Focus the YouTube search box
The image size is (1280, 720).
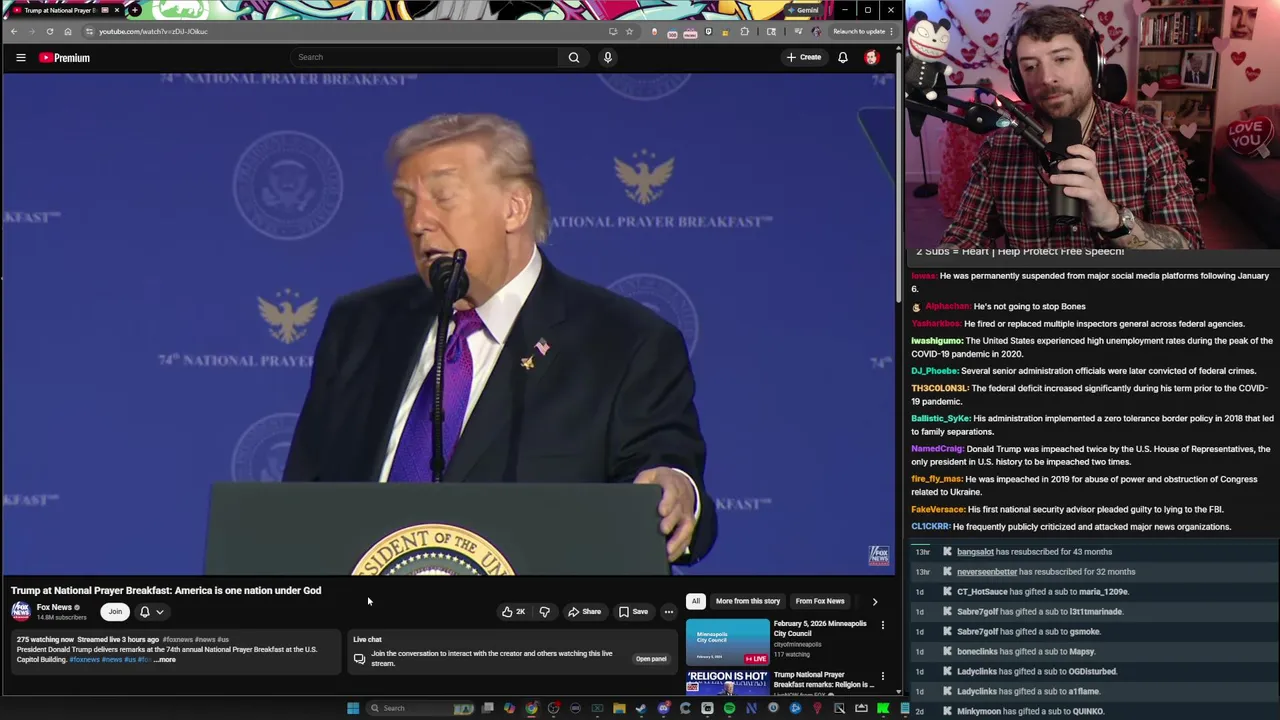pos(425,57)
